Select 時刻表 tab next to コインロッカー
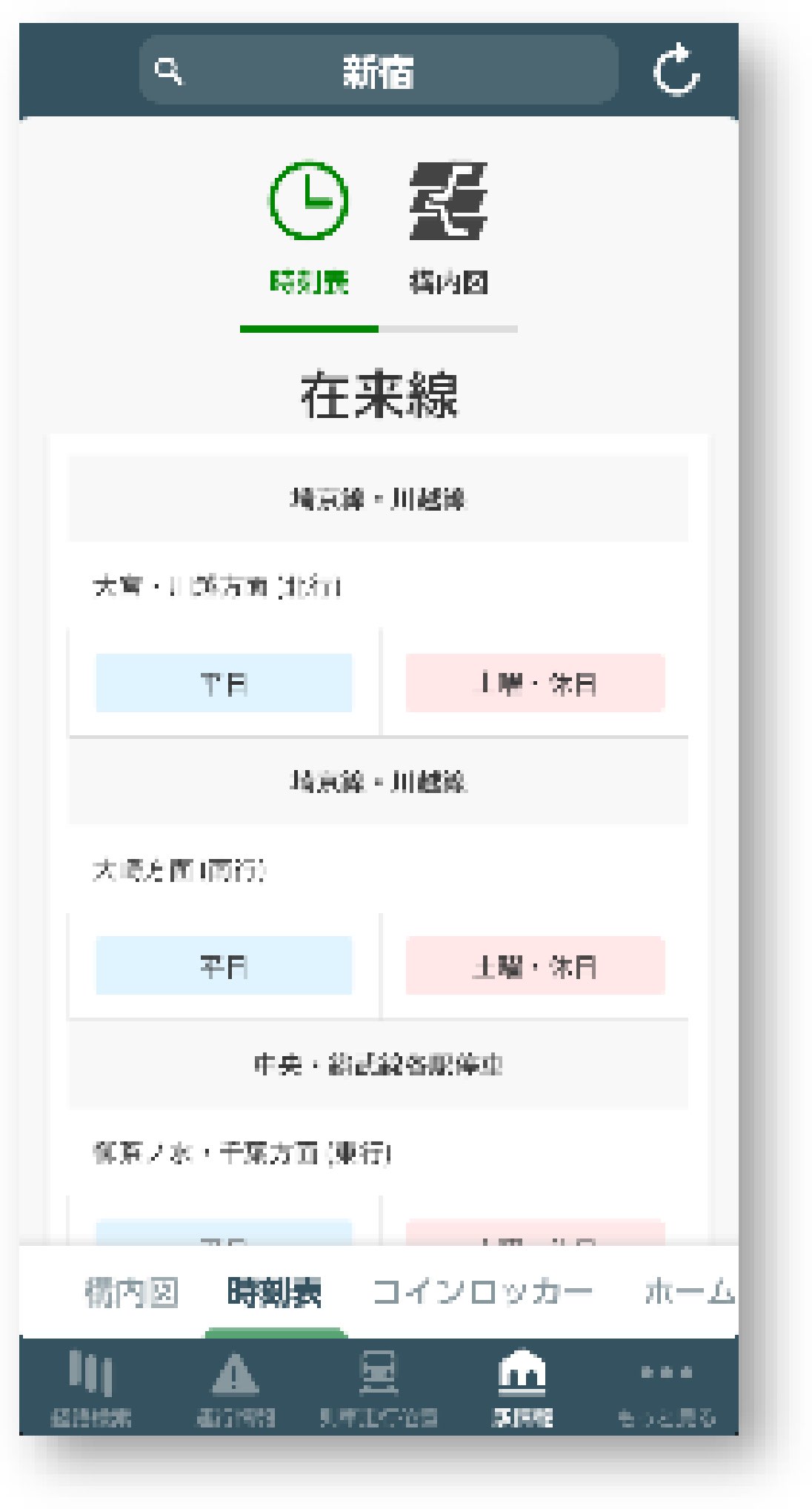The image size is (812, 1509). tap(274, 1293)
